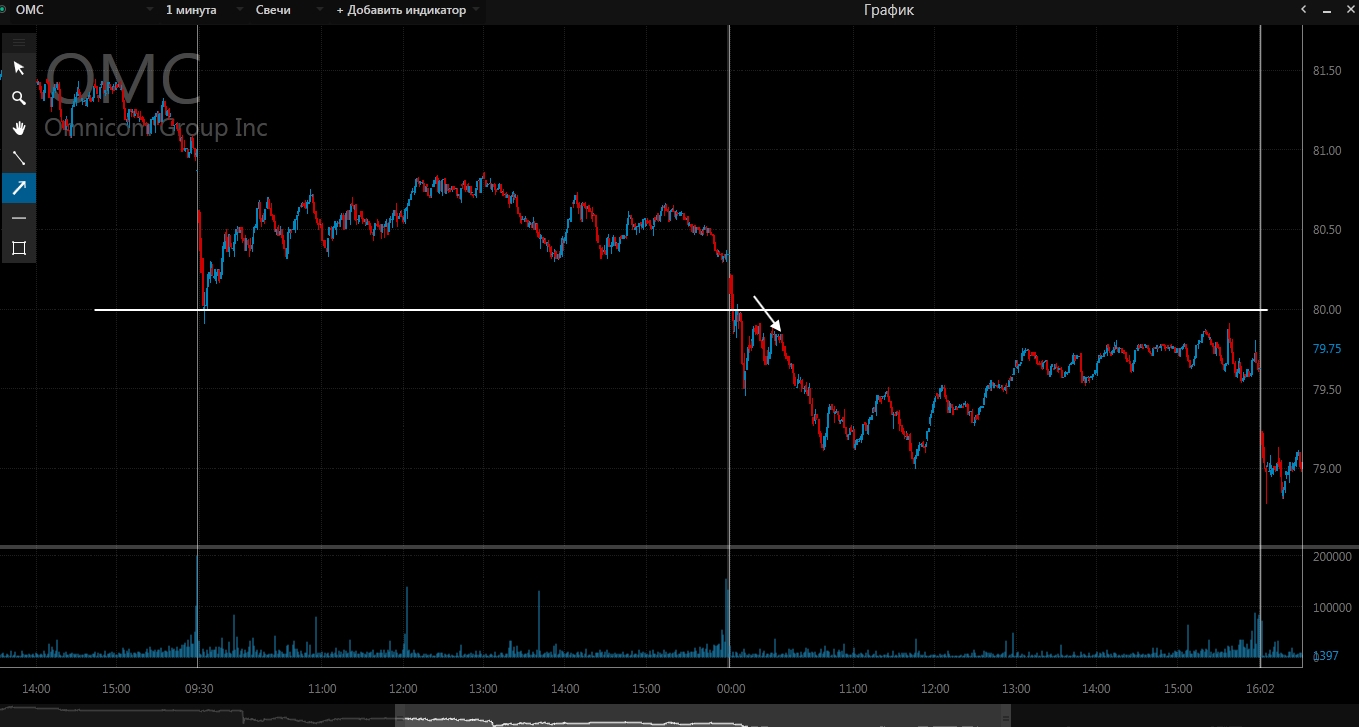Image resolution: width=1359 pixels, height=727 pixels.
Task: Select the hand pan tool
Action: [x=18, y=128]
